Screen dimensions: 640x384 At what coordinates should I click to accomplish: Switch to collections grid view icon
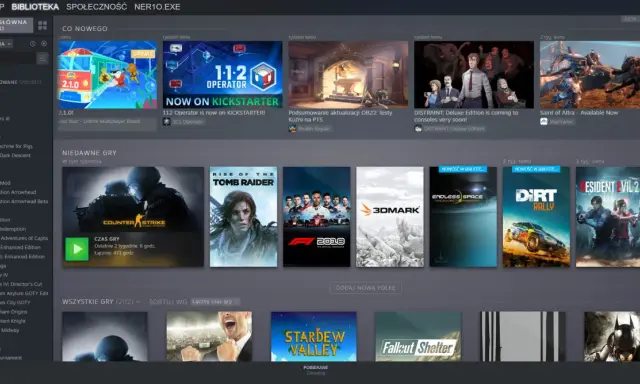[x=42, y=25]
